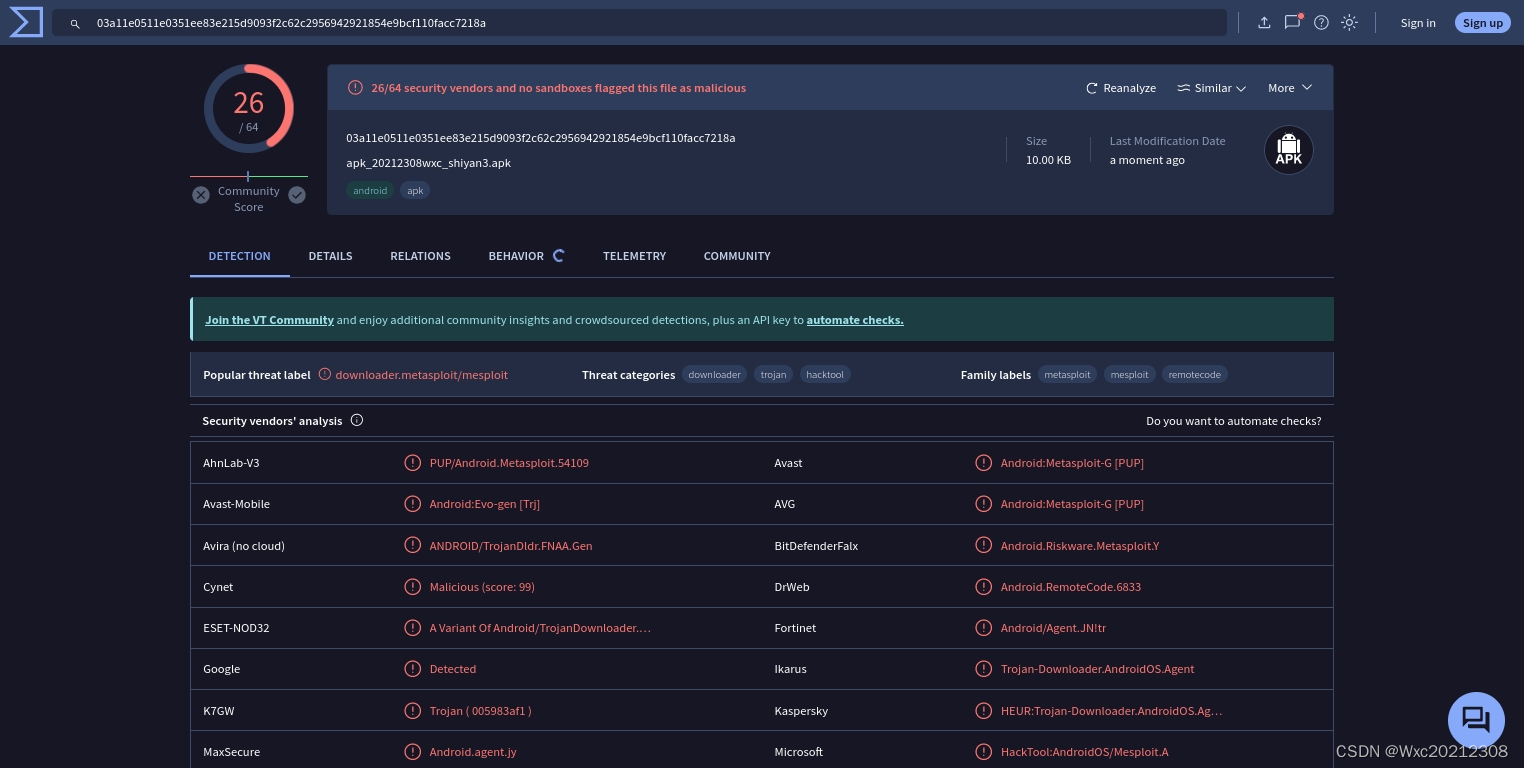
Task: Open the help question mark icon
Action: point(1321,22)
